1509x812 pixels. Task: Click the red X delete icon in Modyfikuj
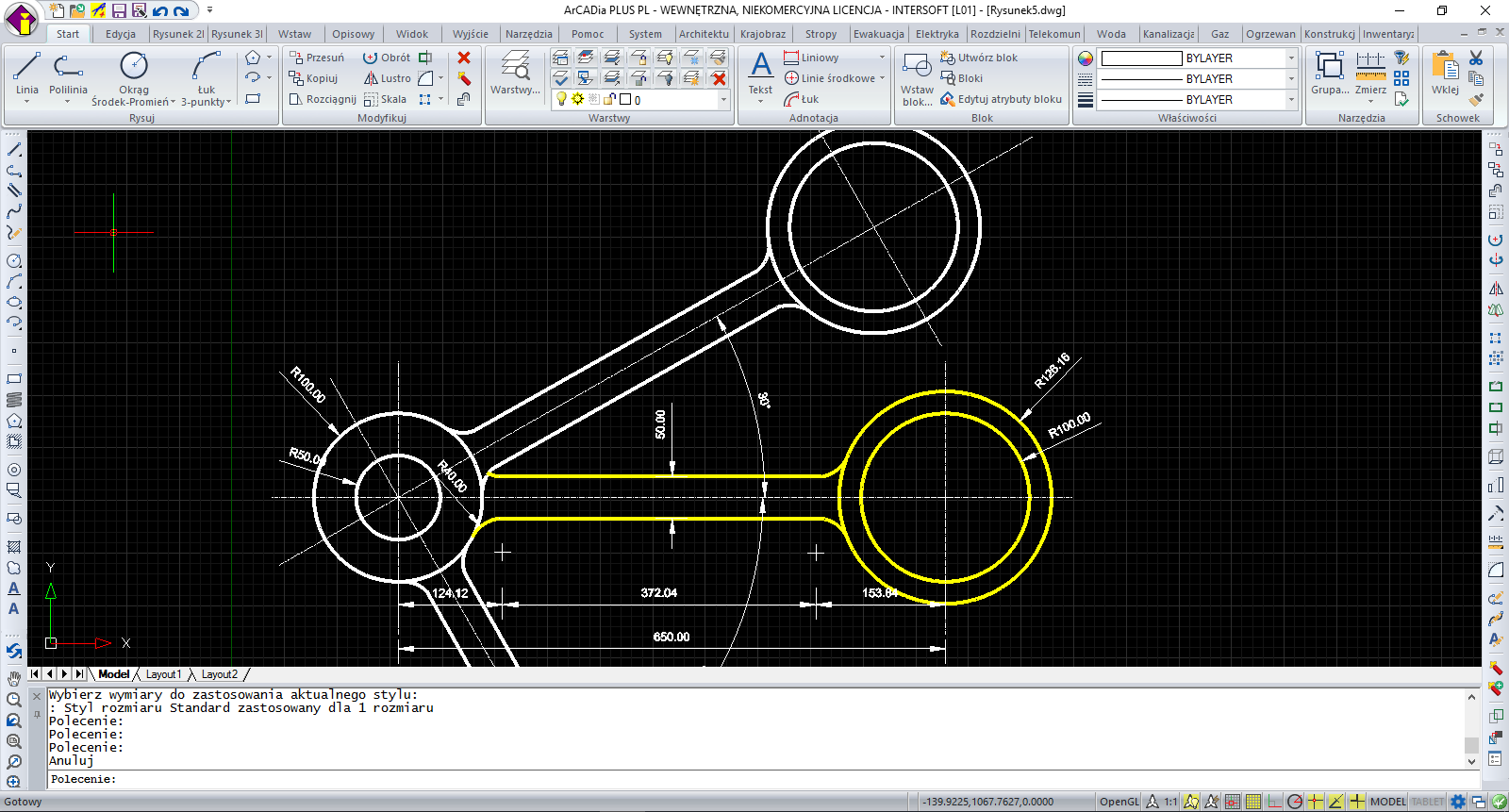pos(464,58)
